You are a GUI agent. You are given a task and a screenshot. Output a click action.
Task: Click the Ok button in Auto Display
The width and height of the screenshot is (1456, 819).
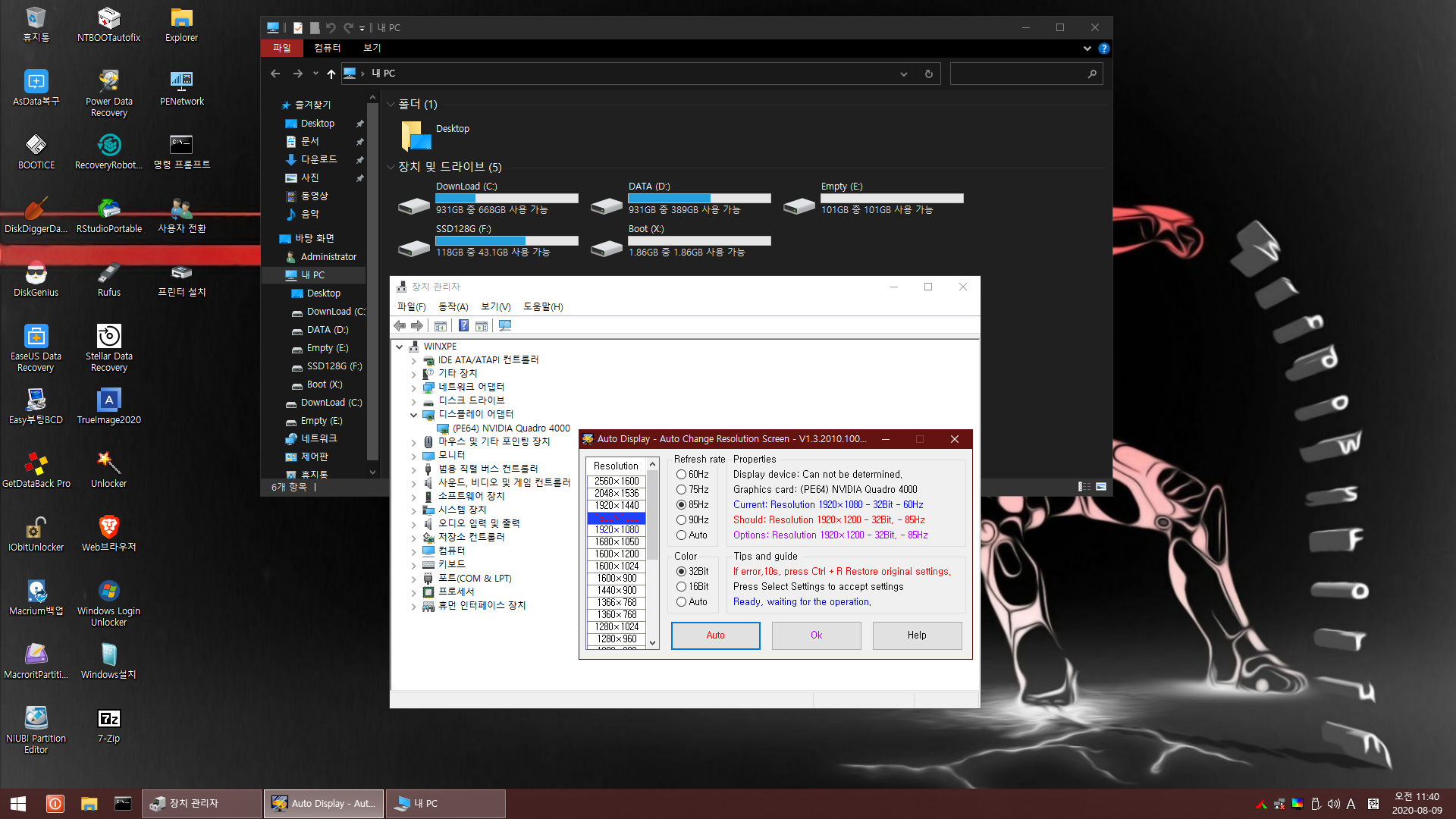coord(816,635)
